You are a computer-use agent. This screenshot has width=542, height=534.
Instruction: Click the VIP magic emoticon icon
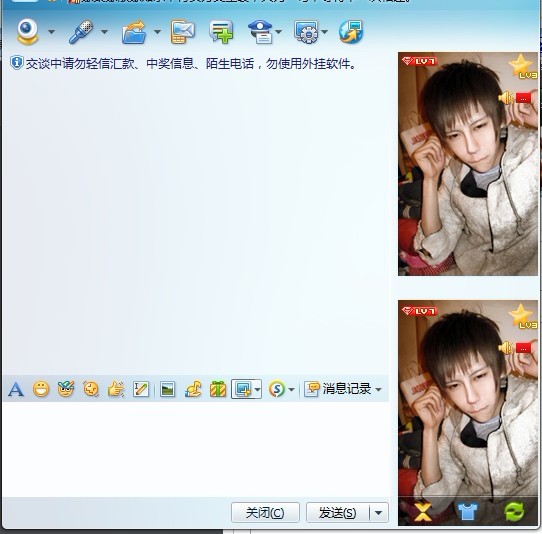click(x=66, y=390)
